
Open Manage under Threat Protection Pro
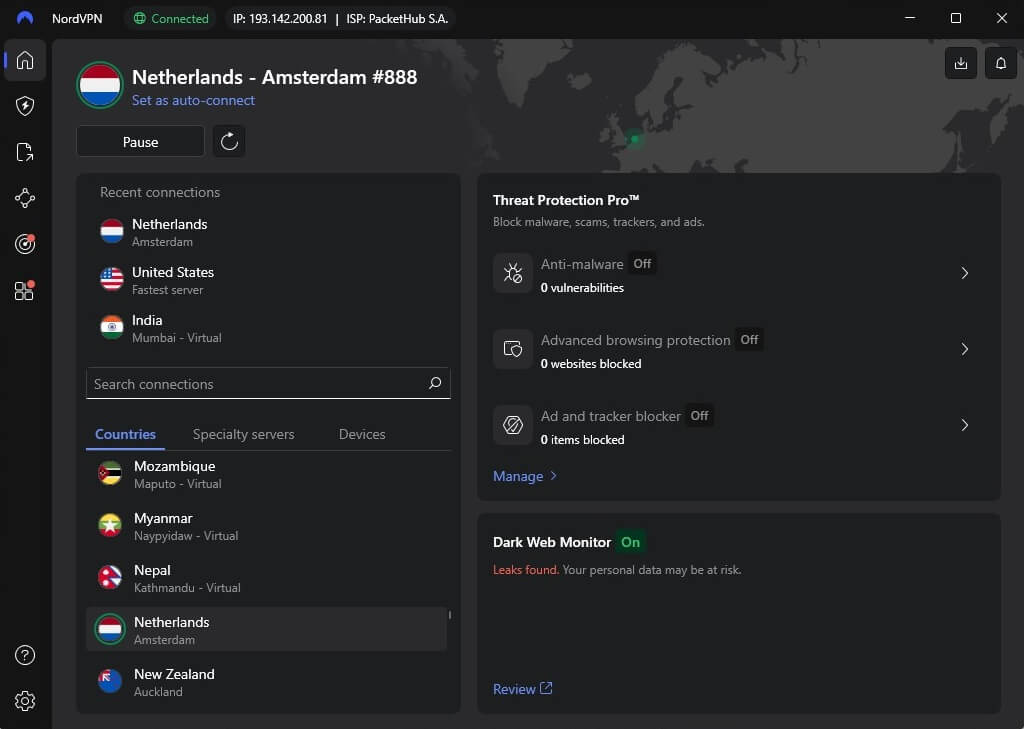pyautogui.click(x=519, y=476)
